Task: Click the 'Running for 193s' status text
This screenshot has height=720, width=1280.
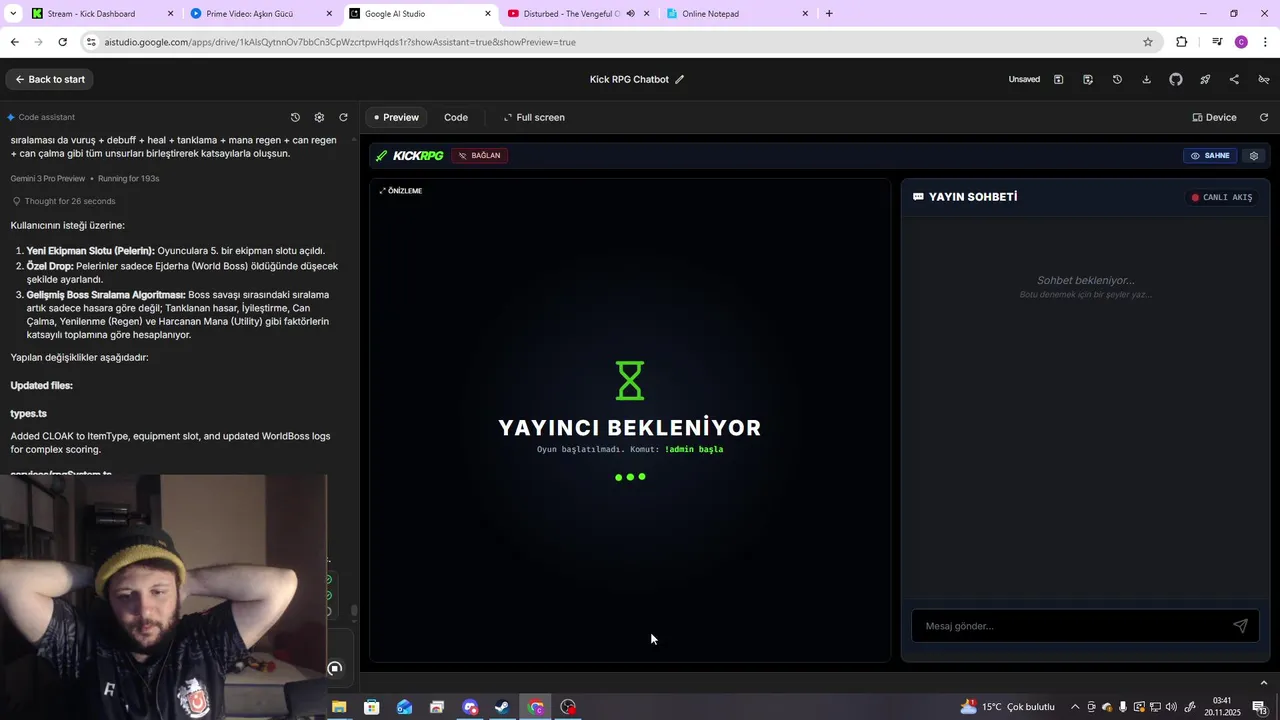Action: (129, 178)
